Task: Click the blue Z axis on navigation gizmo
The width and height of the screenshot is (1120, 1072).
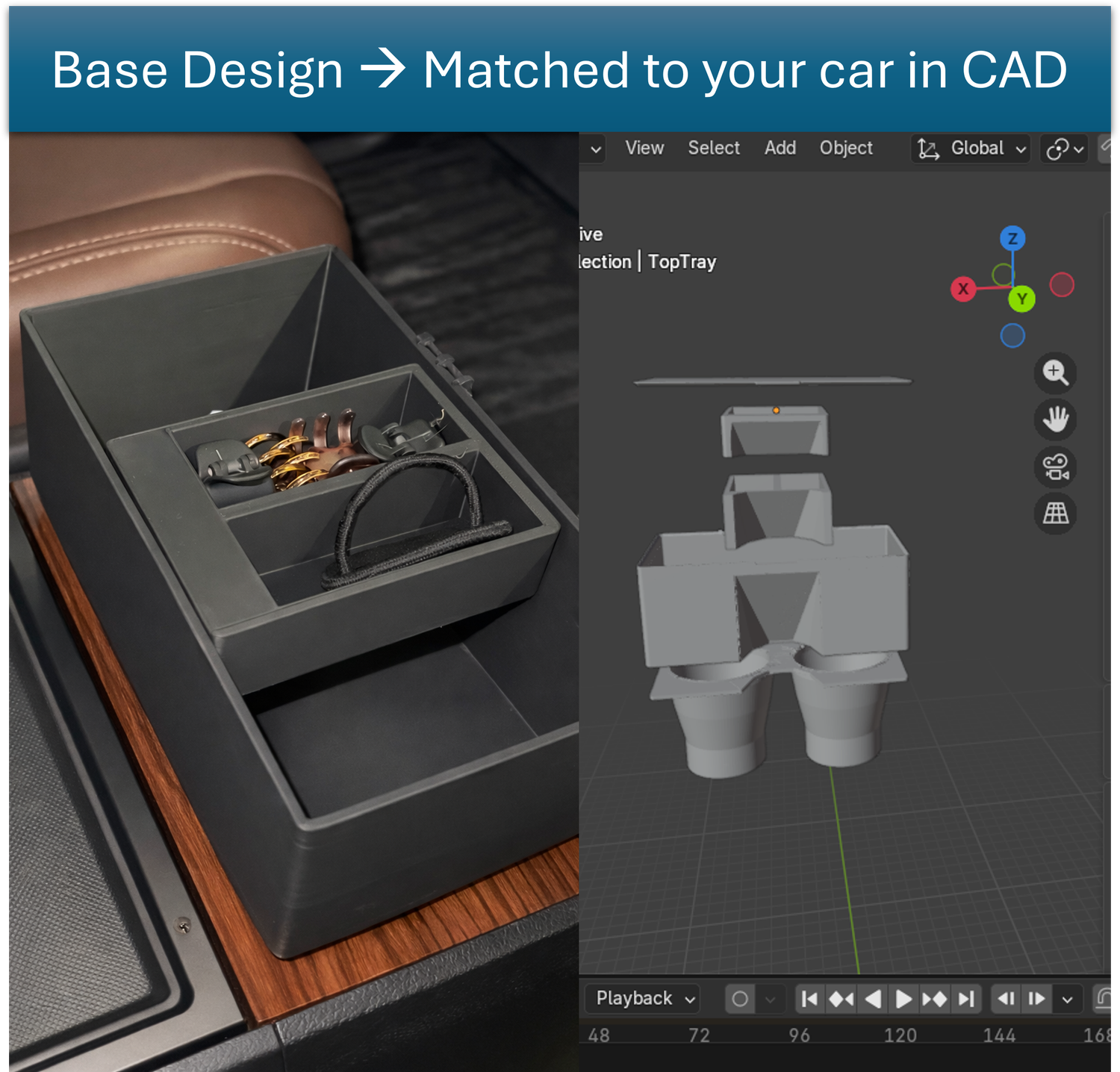Action: (1012, 238)
